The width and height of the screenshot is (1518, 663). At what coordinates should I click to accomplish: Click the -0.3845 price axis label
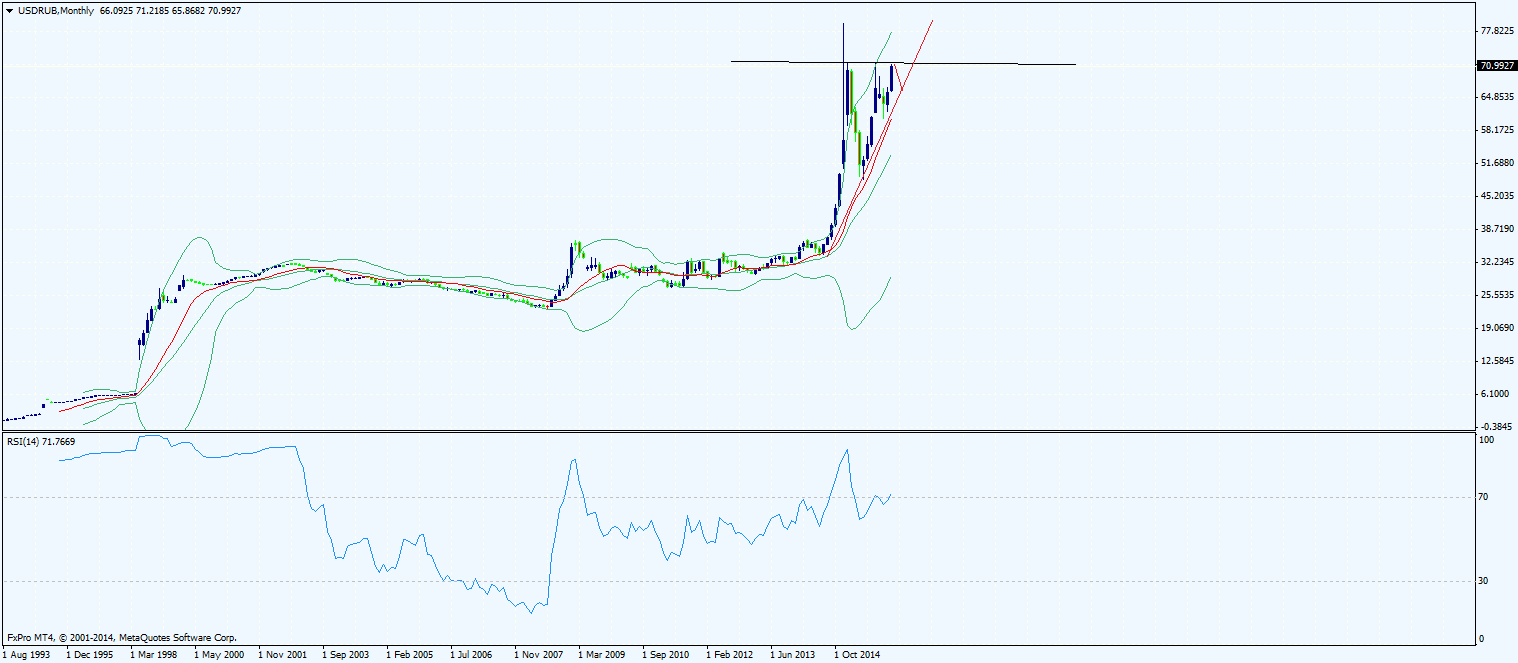[1495, 427]
